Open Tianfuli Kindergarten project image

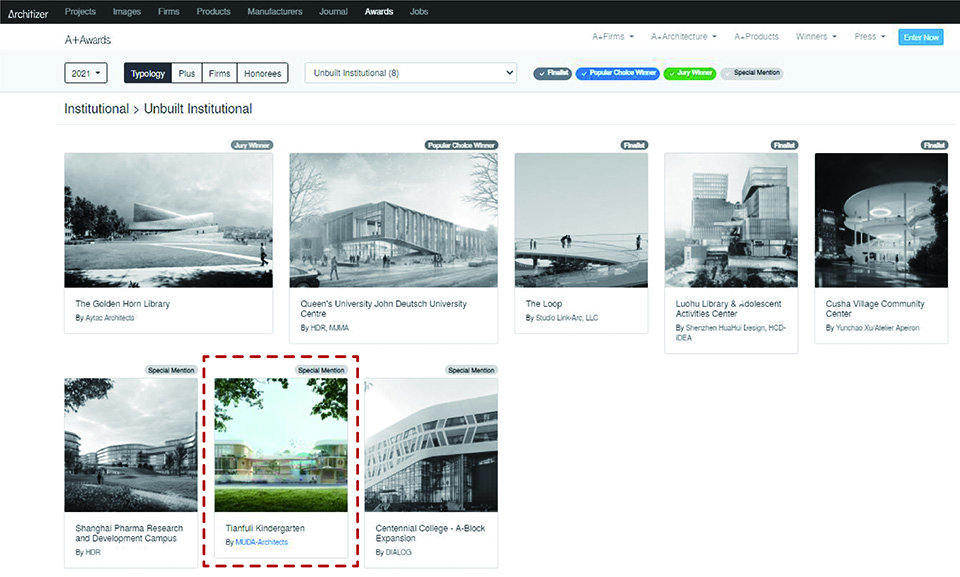tap(281, 445)
